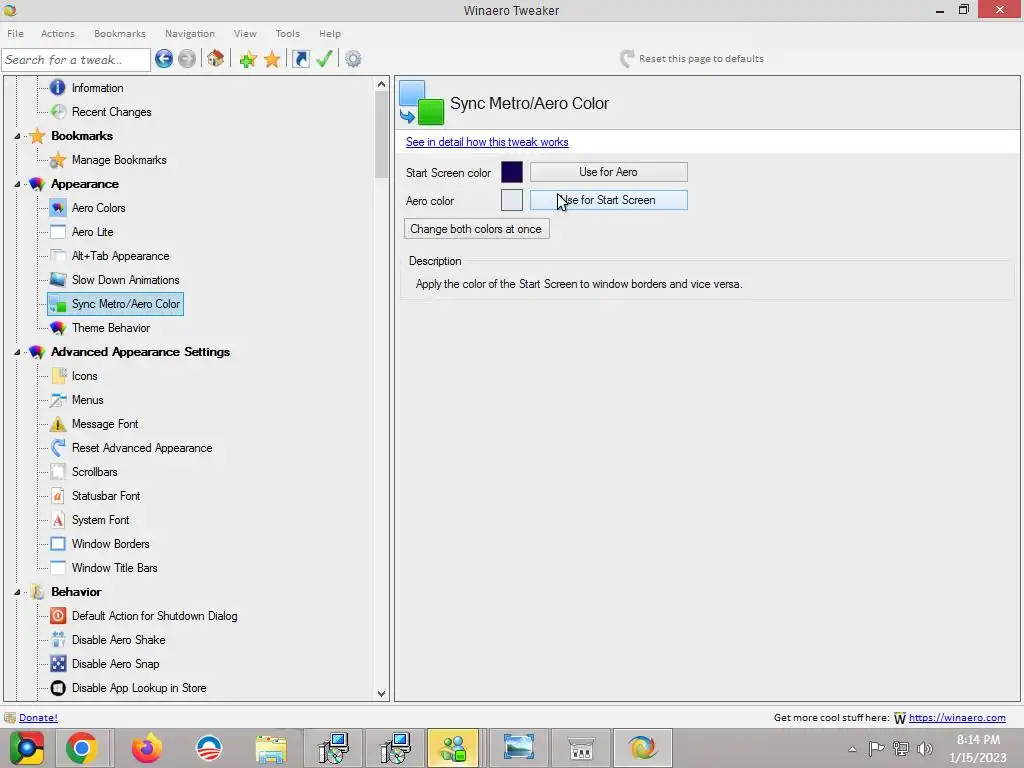The height and width of the screenshot is (768, 1024).
Task: Click the Use for Start Screen button
Action: pyautogui.click(x=608, y=200)
